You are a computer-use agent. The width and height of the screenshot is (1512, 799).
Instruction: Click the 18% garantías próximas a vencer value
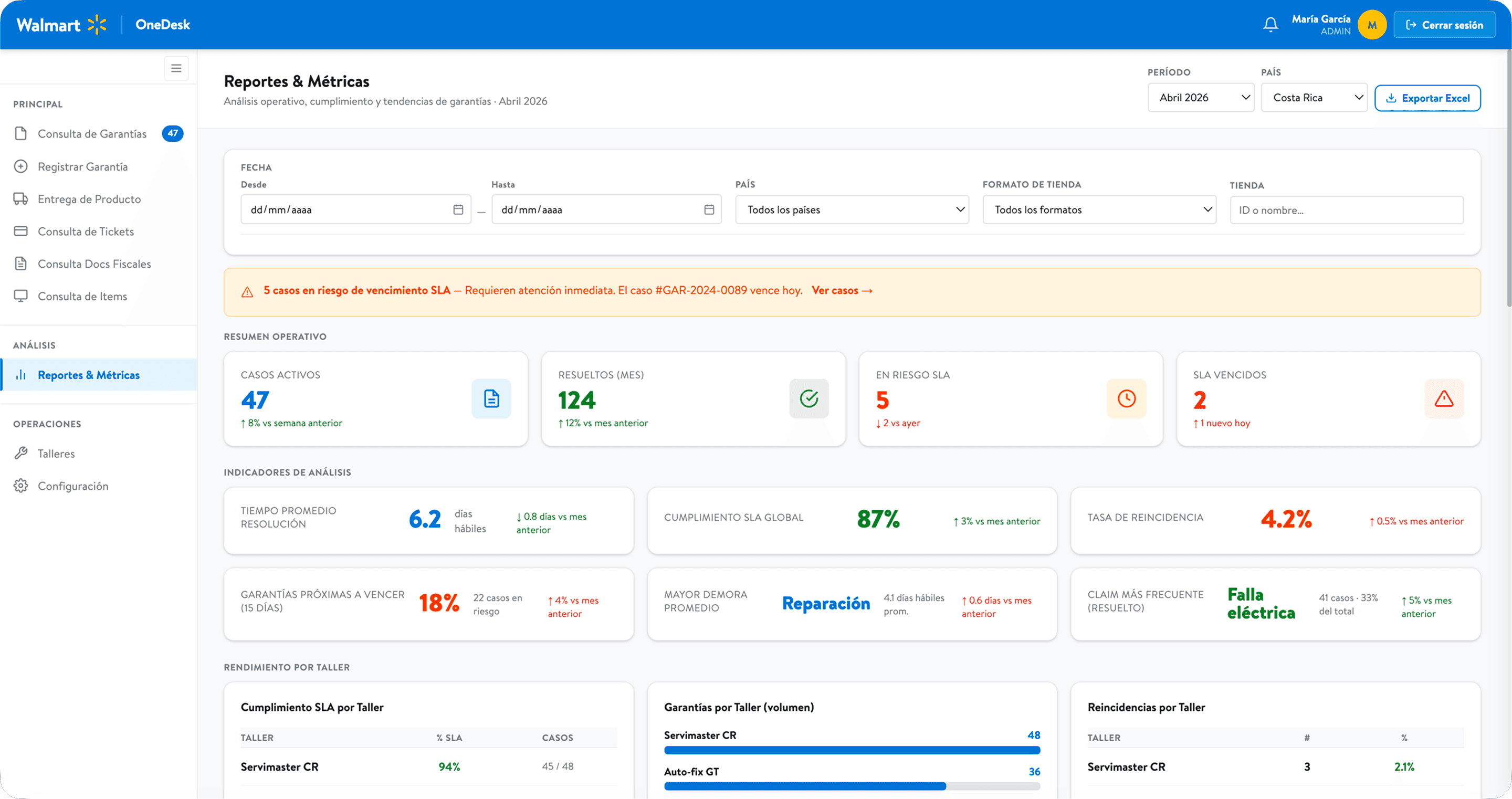point(439,603)
